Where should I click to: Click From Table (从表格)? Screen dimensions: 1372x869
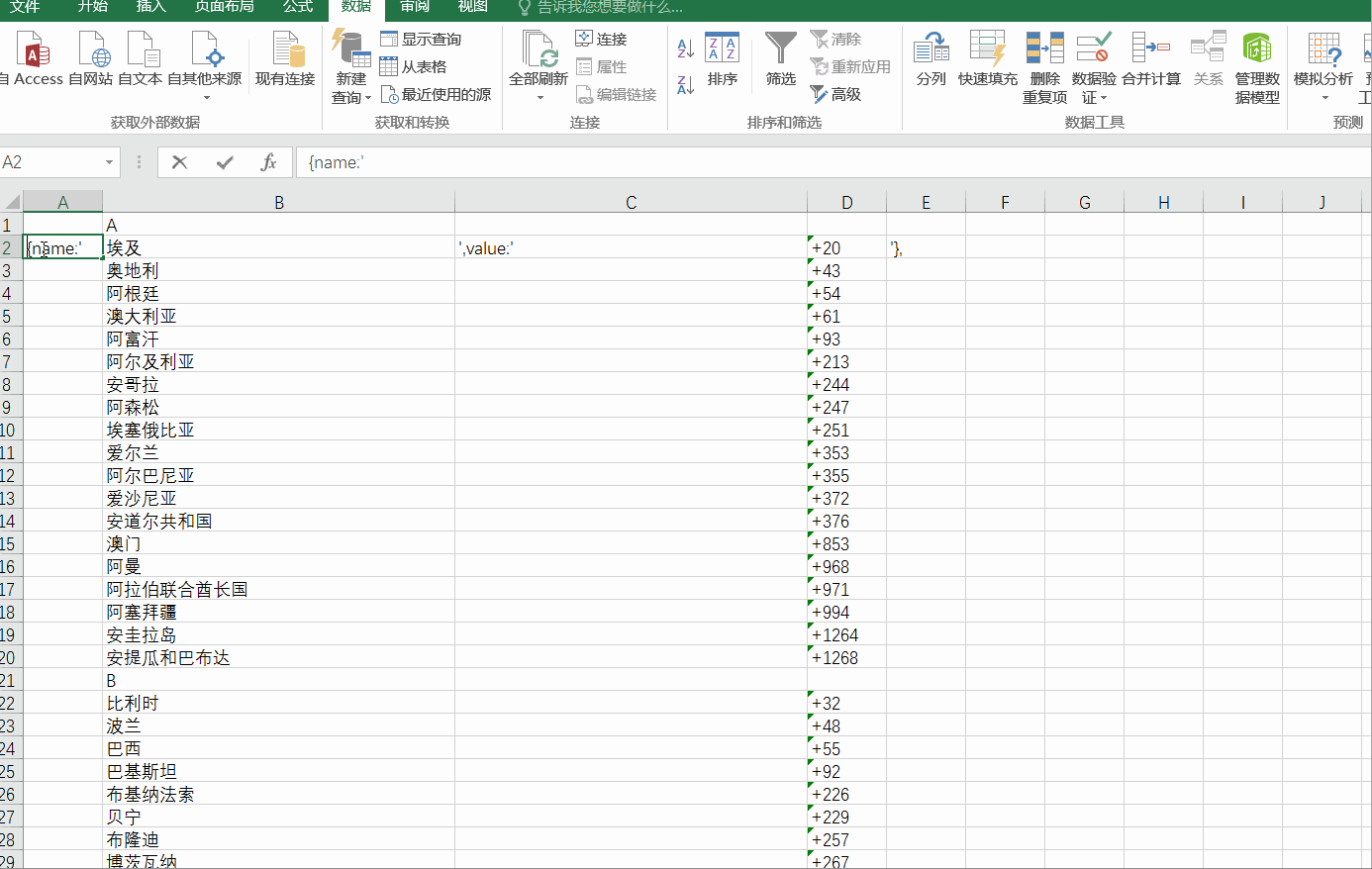click(x=414, y=66)
